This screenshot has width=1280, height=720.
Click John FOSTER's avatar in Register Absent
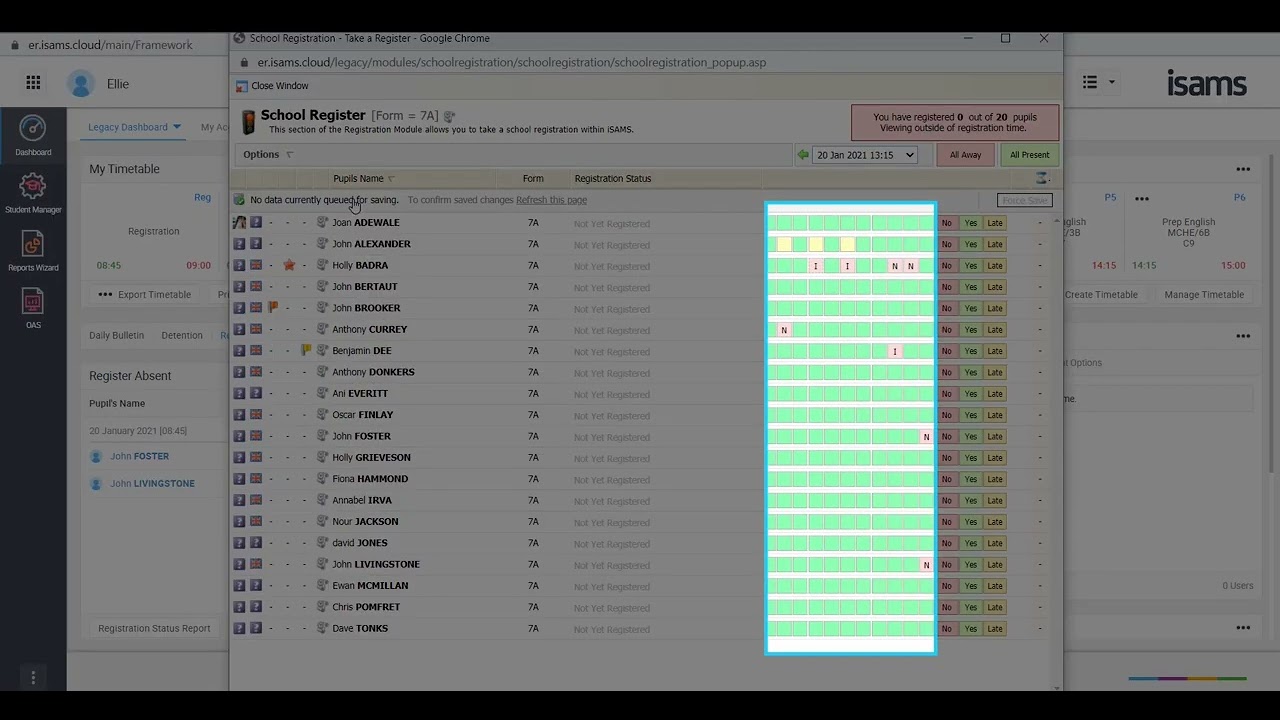(x=96, y=456)
